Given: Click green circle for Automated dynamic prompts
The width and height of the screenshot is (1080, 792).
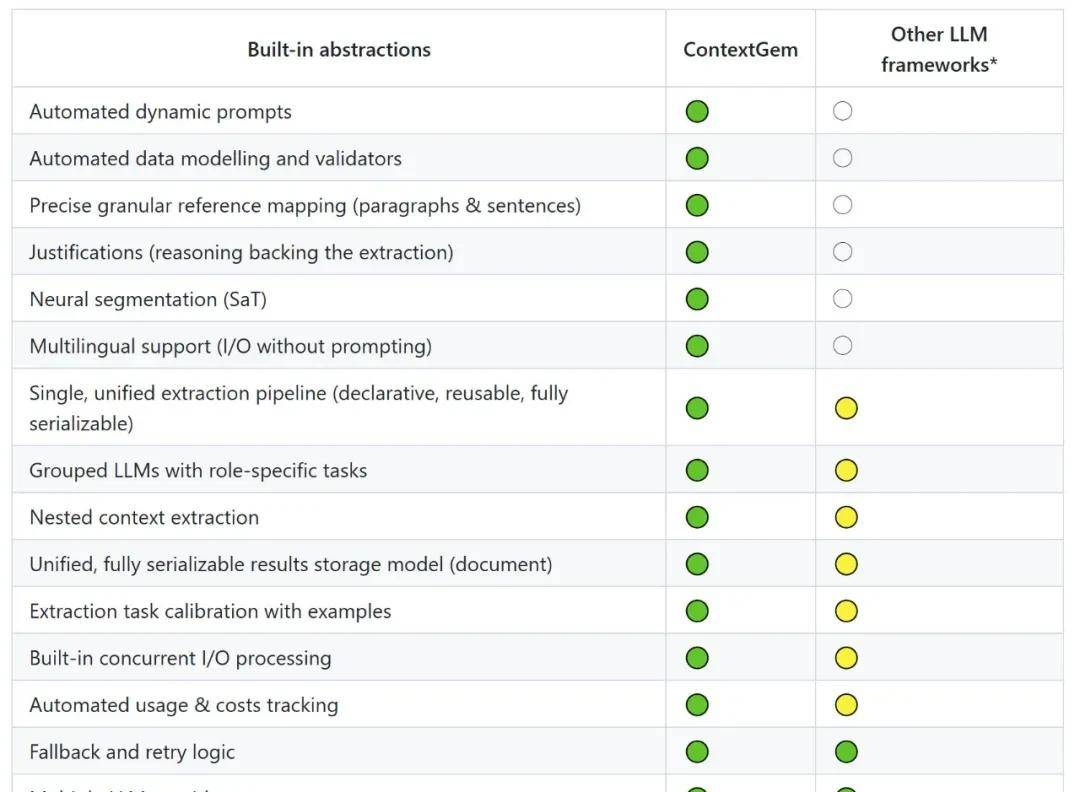Looking at the screenshot, I should 697,111.
